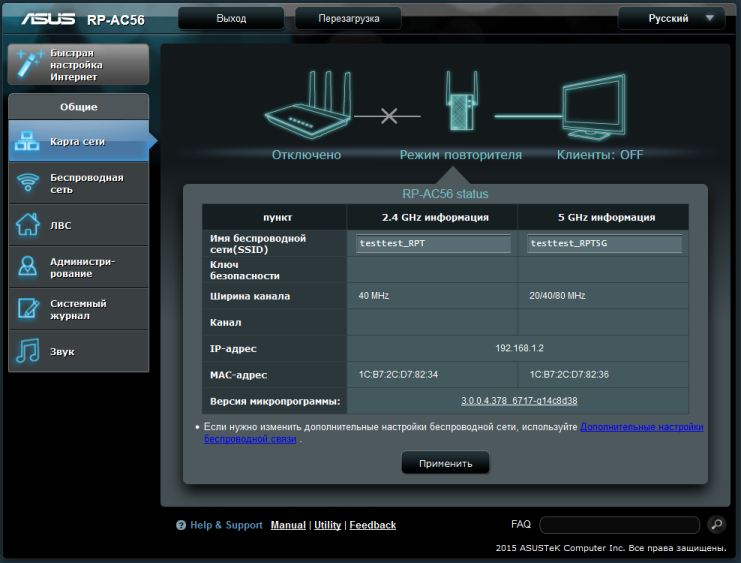Open Системный журнал page

pos(78,309)
